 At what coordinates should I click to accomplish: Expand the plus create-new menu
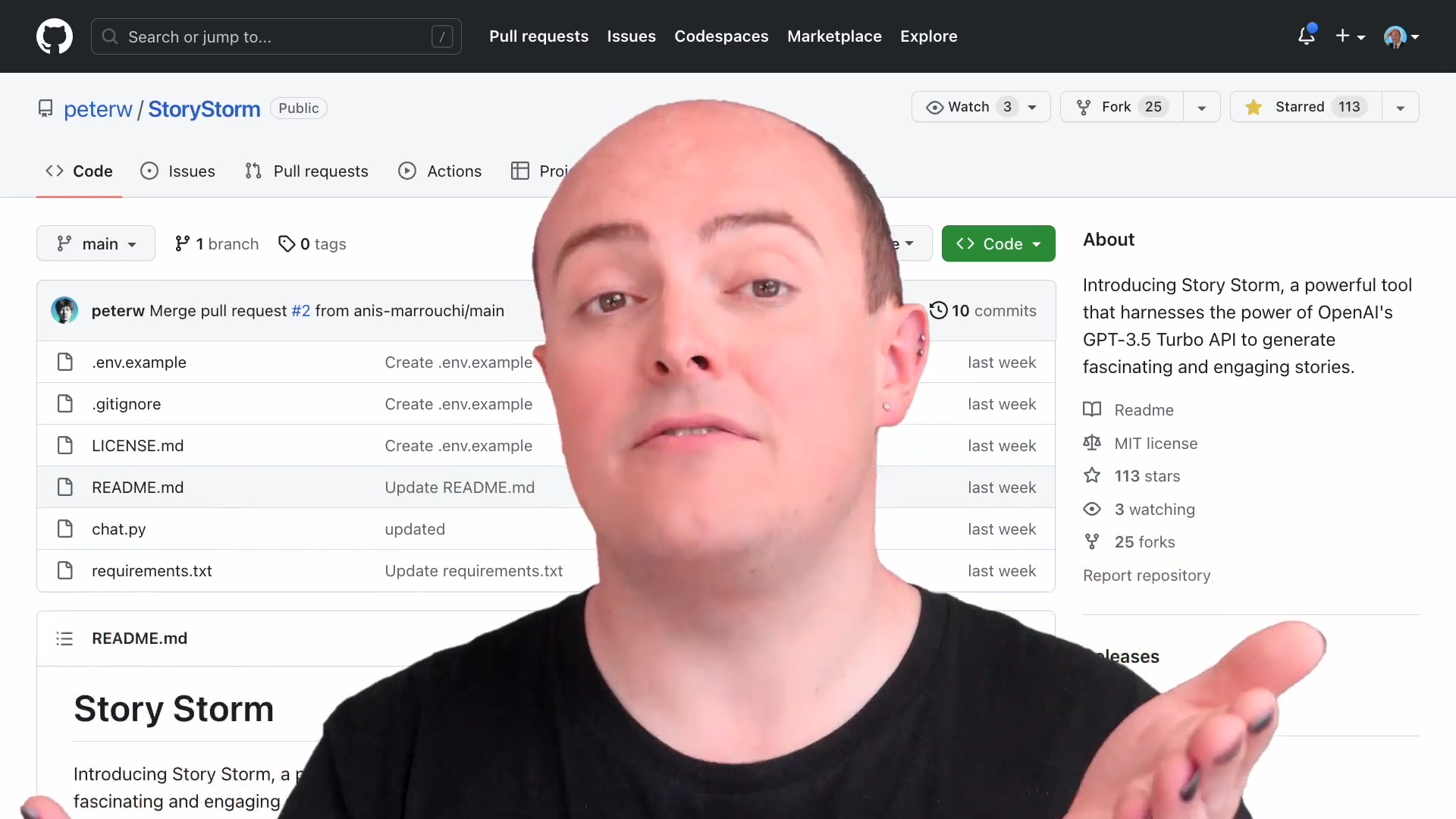click(1351, 36)
